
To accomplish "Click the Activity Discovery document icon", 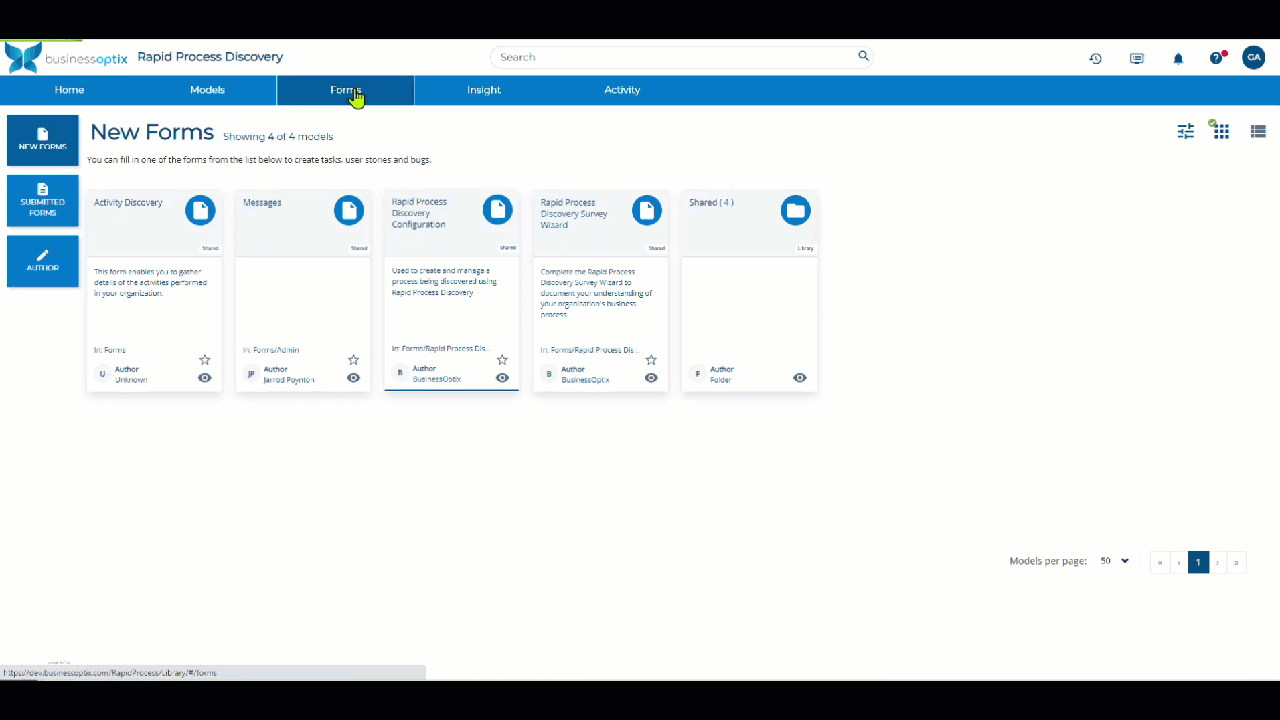I will 200,210.
